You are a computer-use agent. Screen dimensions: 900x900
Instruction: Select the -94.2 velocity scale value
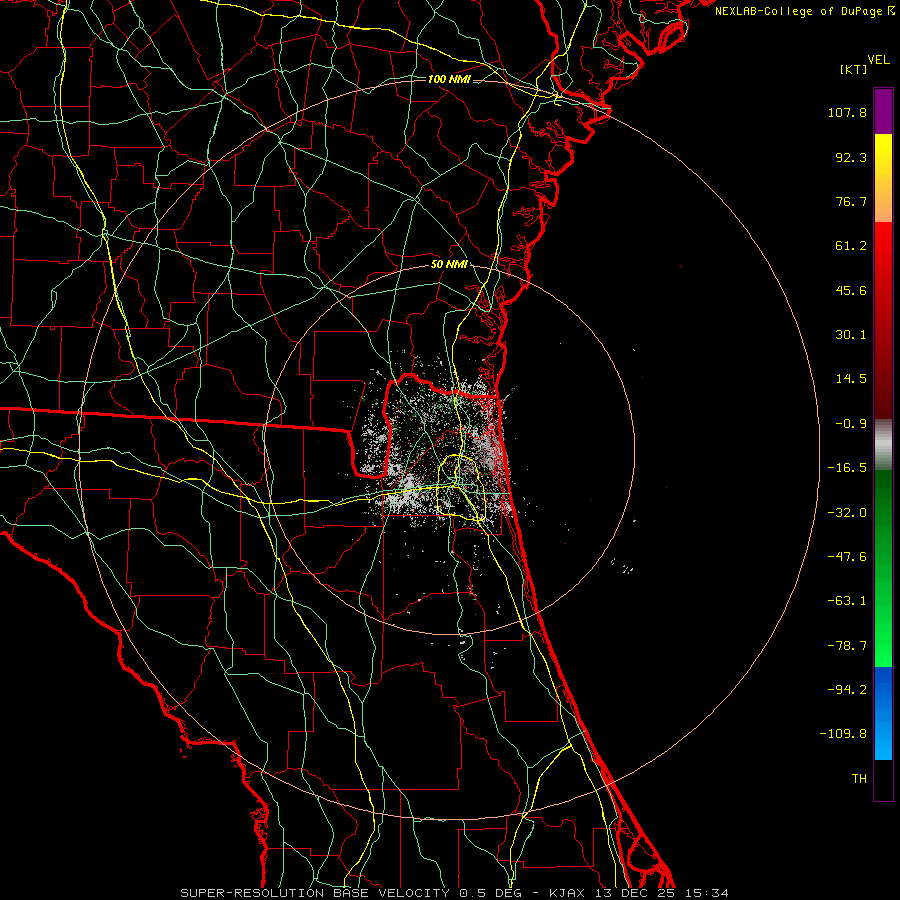(x=847, y=690)
